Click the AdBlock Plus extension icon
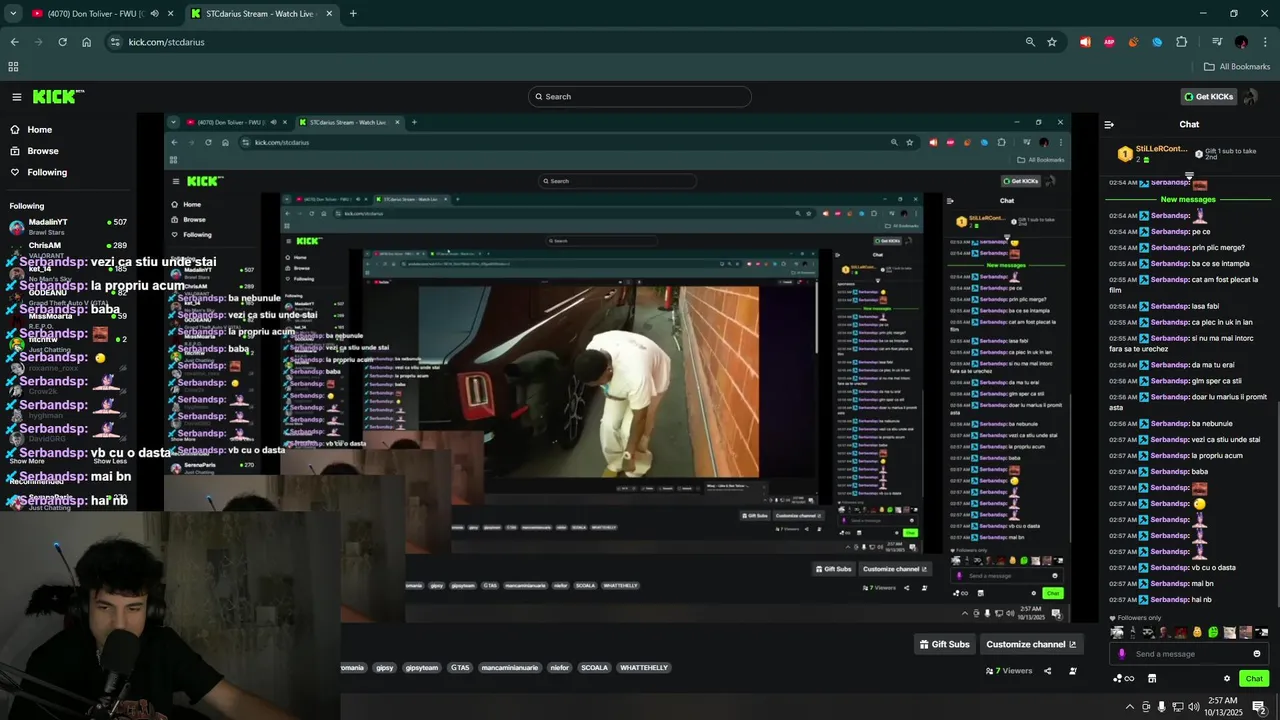 click(1109, 42)
